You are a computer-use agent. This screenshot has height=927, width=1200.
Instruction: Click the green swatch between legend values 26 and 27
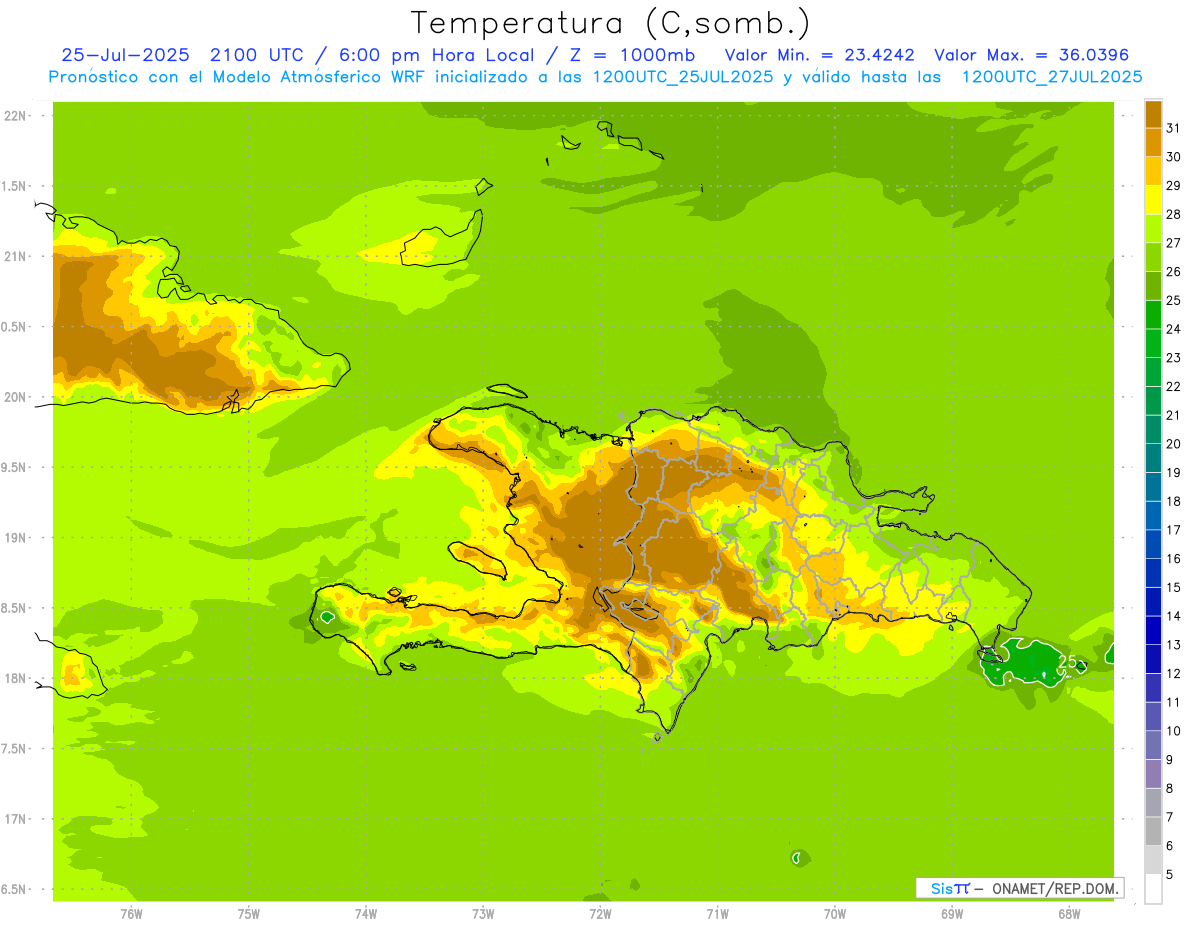pyautogui.click(x=1153, y=257)
